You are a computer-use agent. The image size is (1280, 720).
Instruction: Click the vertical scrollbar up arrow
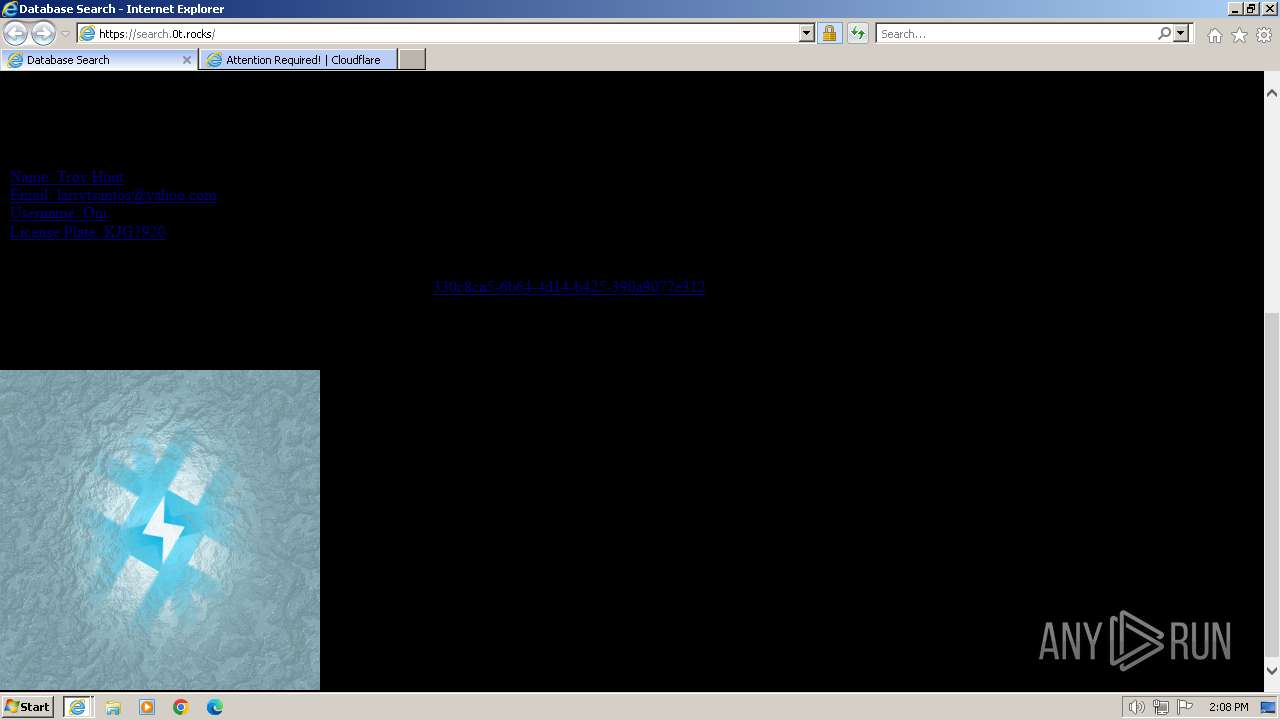[x=1272, y=93]
